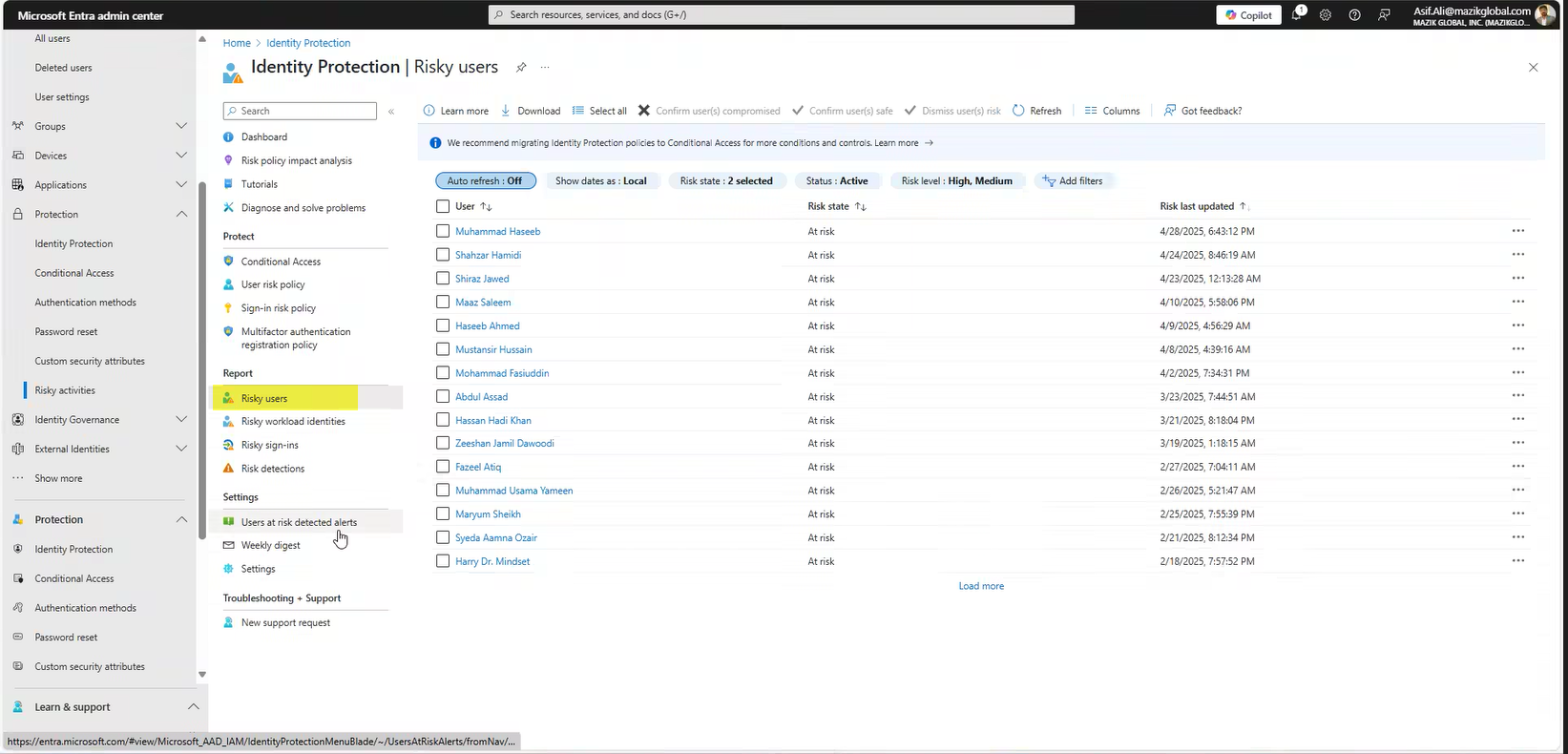Expand the Applications section
Image resolution: width=1568 pixels, height=754 pixels.
181,185
